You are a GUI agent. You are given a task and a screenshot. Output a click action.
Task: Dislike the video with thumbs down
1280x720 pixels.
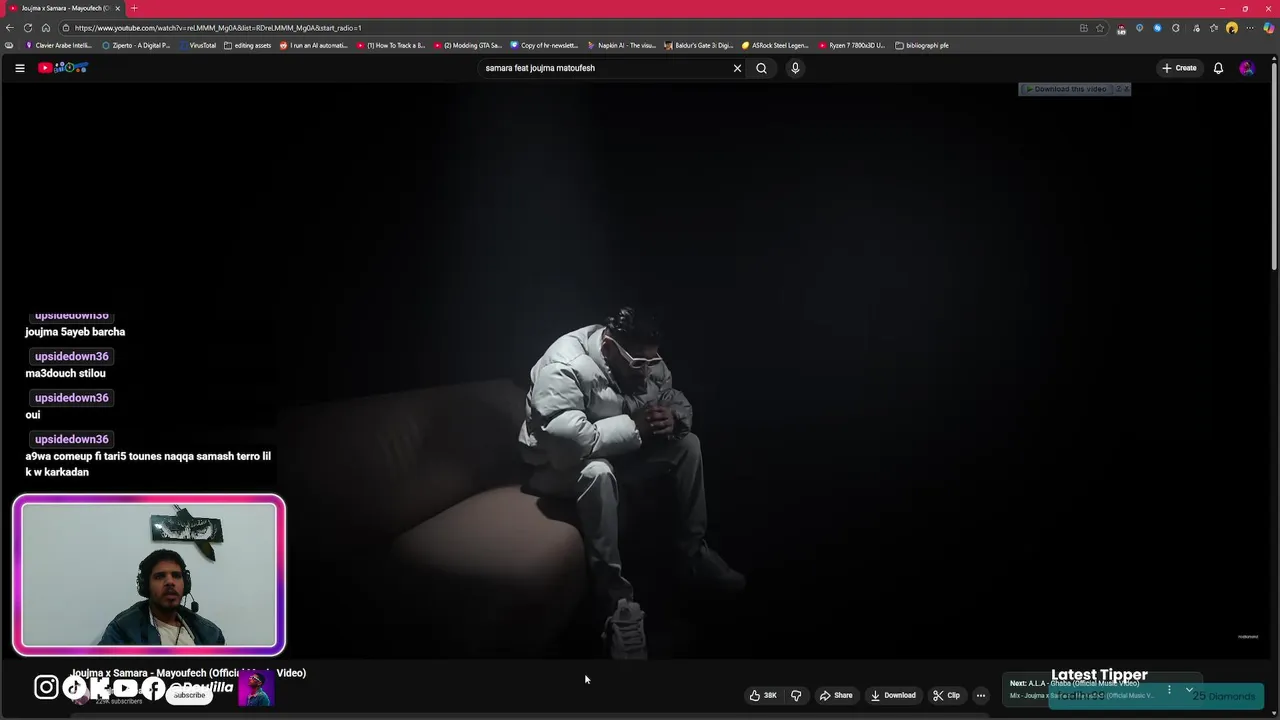[x=796, y=695]
